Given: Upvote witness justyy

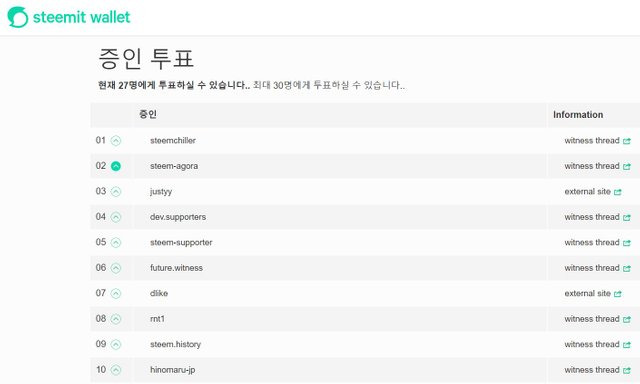Looking at the screenshot, I should [116, 192].
